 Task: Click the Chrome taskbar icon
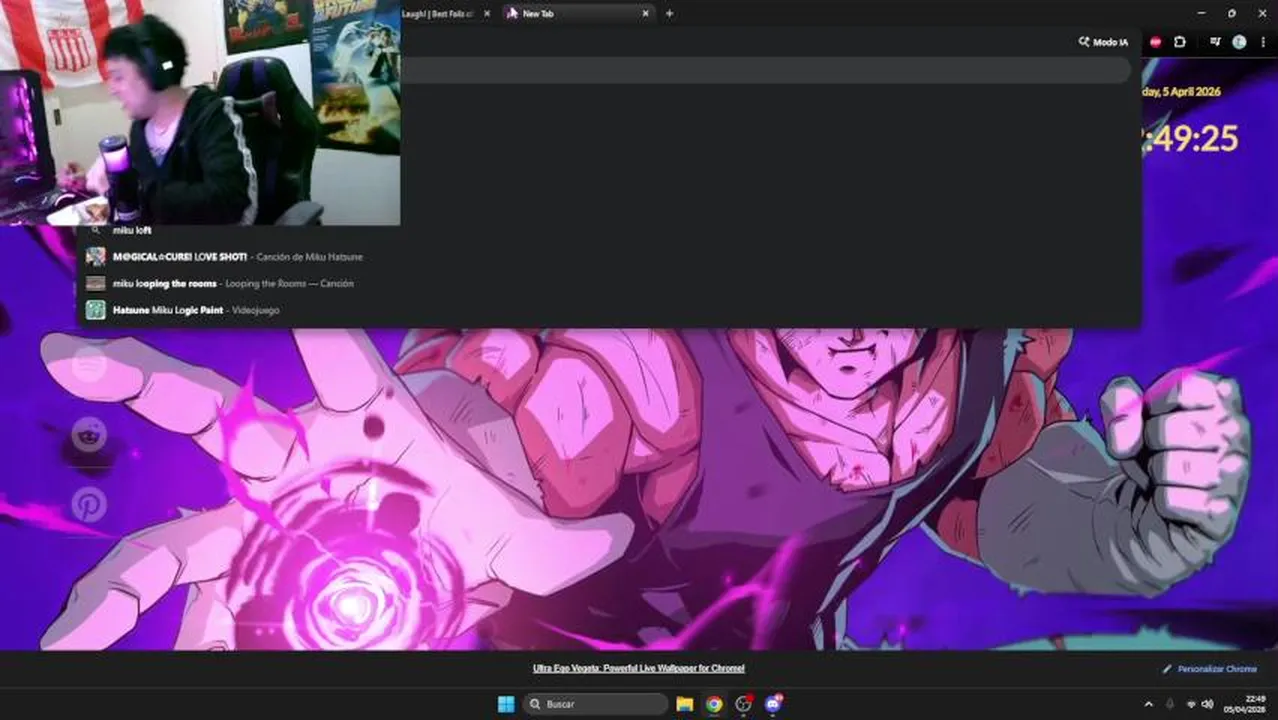click(x=714, y=704)
